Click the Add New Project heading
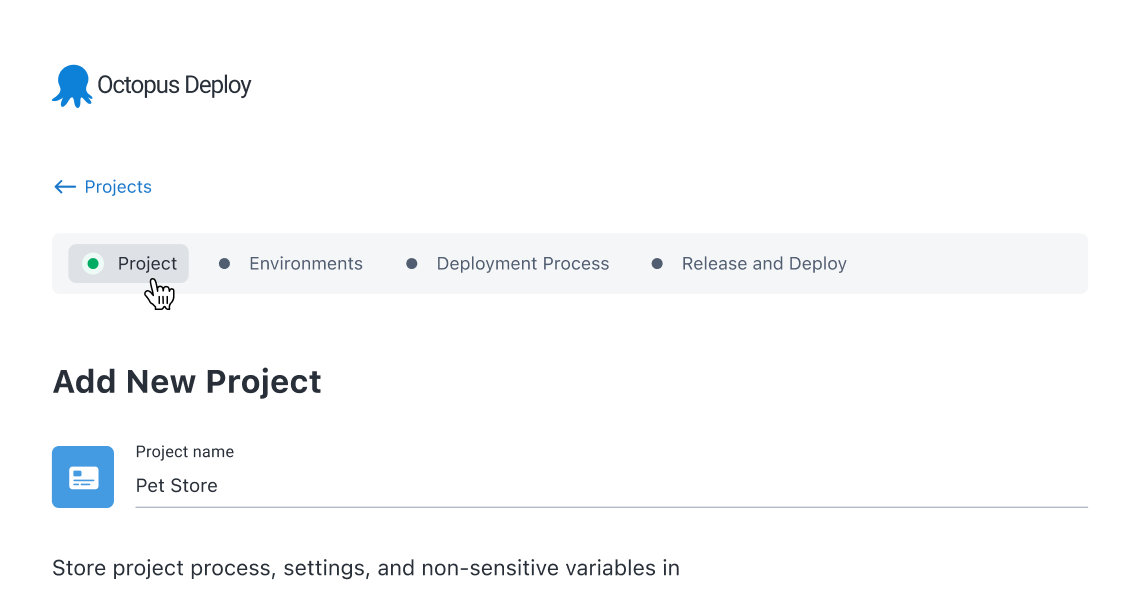Image resolution: width=1140 pixels, height=600 pixels. [187, 382]
